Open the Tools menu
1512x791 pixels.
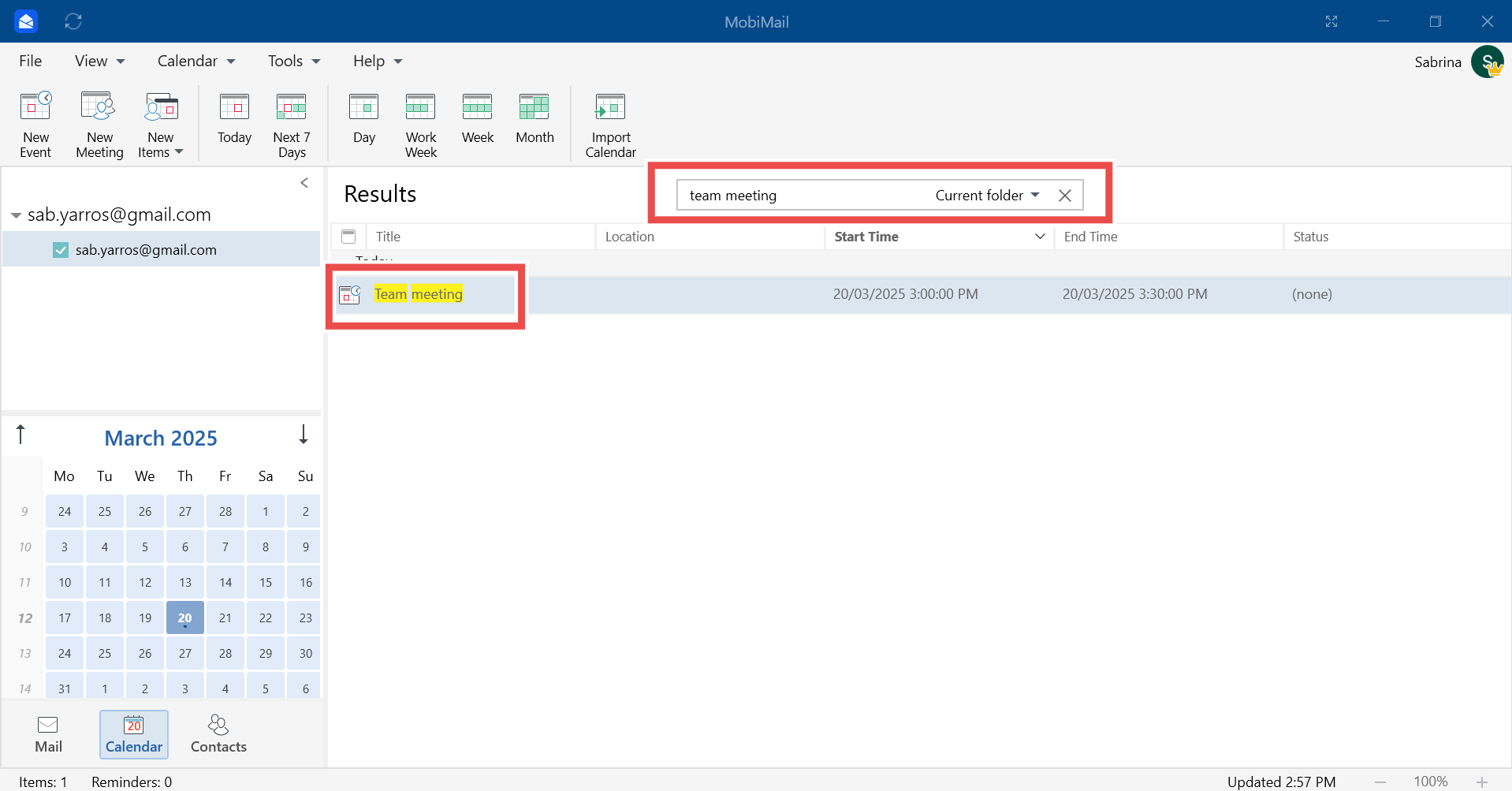294,61
